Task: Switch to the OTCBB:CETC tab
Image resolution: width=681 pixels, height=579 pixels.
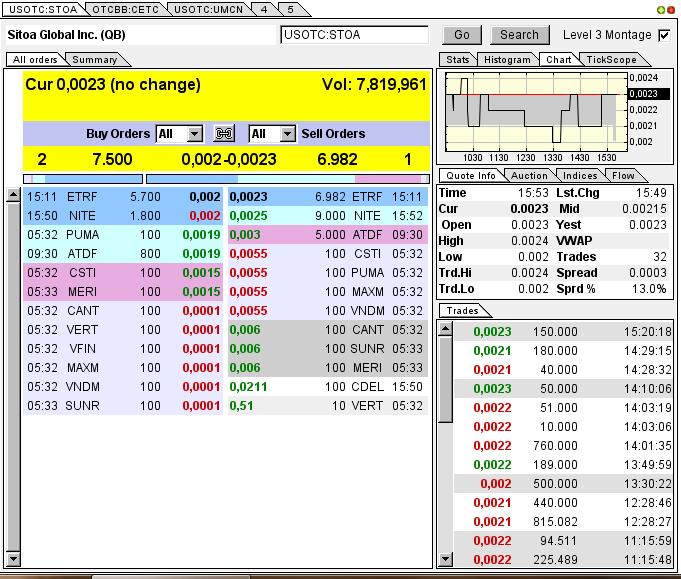Action: tap(124, 8)
